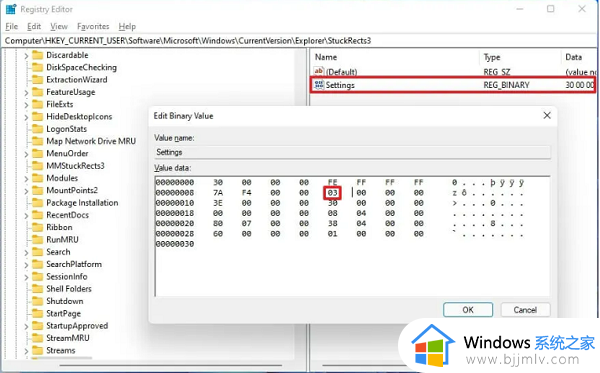Select the ExtractionWizard folder icon
600x373 pixels.
[x=38, y=80]
